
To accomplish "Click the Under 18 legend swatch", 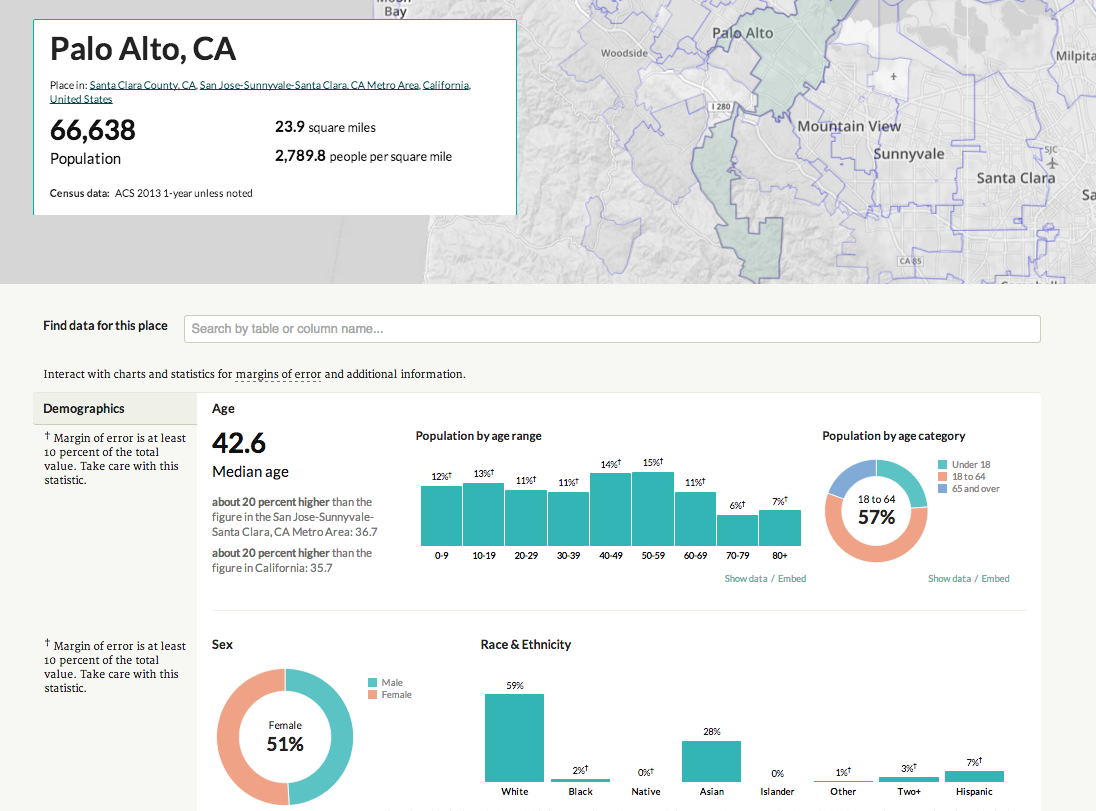I will coord(942,464).
